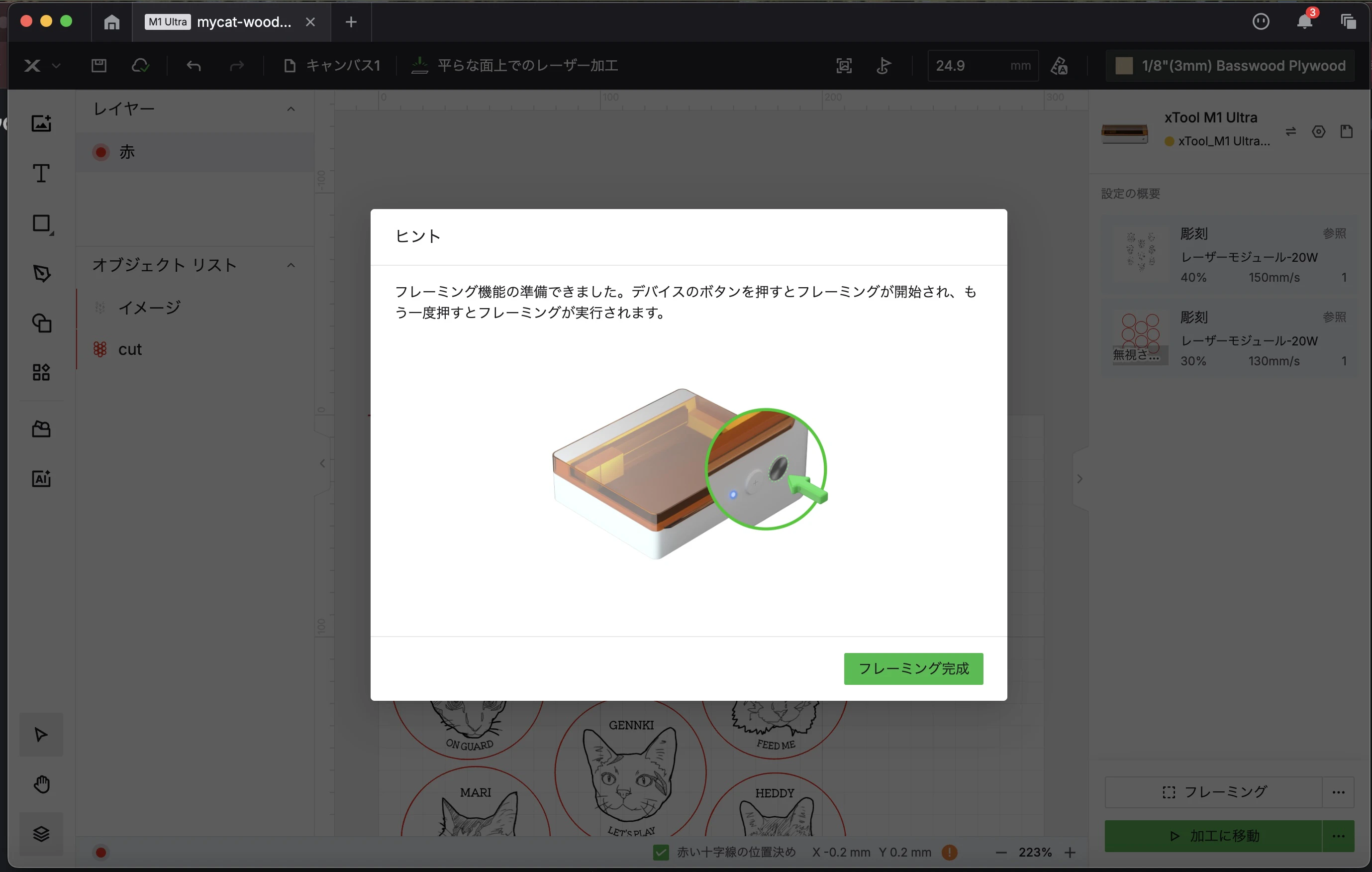Select the Text tool
The image size is (1372, 872).
pos(41,173)
